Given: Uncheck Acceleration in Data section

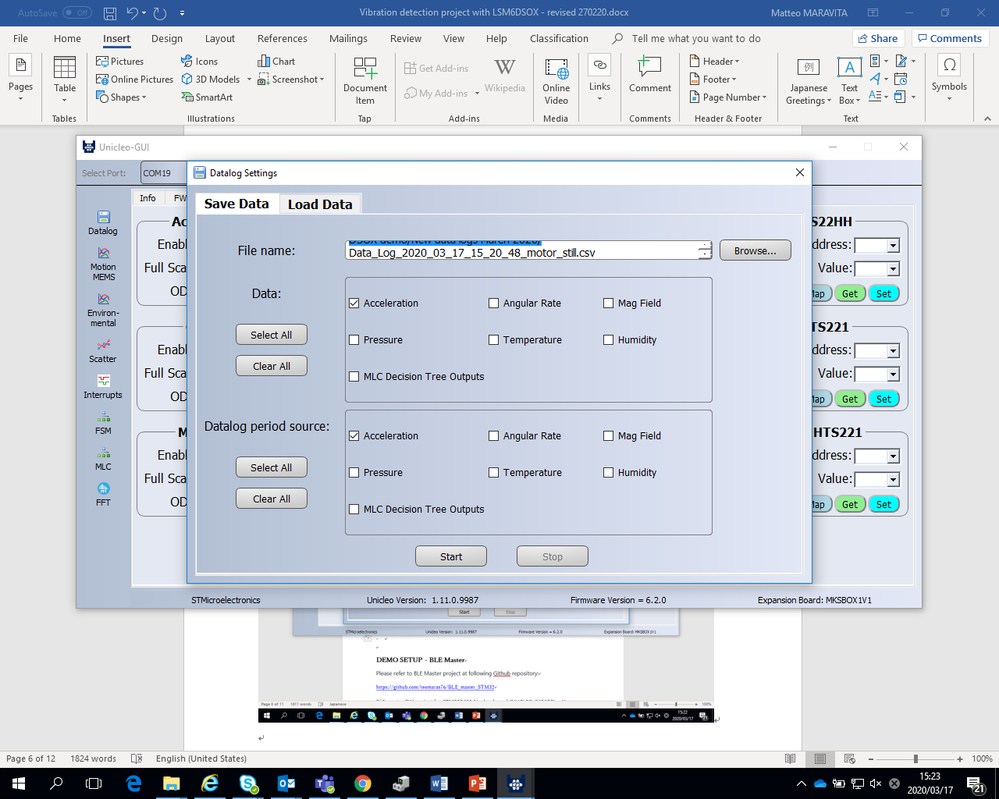Looking at the screenshot, I should coord(354,303).
